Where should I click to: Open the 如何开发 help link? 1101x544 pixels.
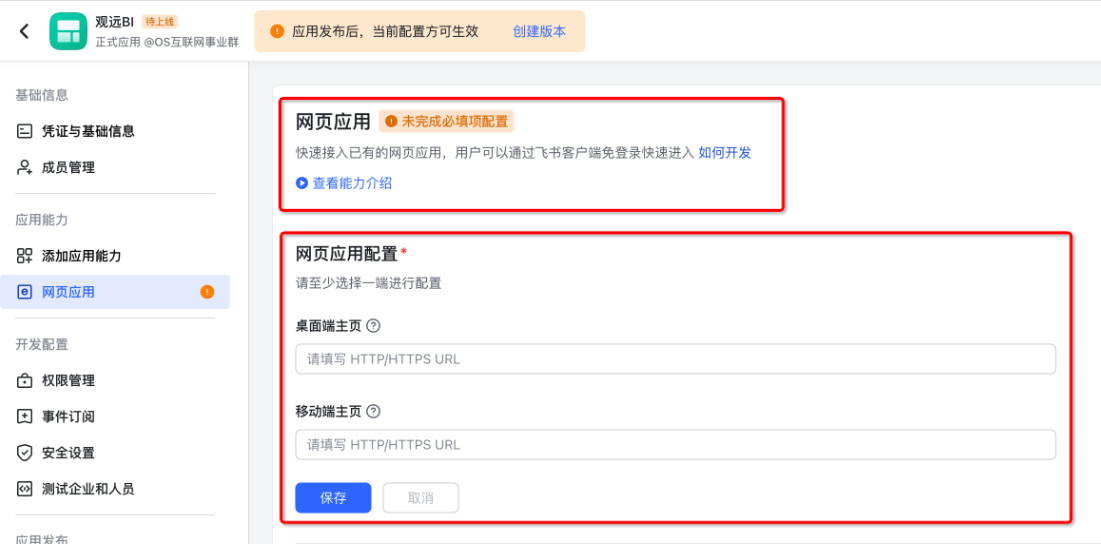724,153
